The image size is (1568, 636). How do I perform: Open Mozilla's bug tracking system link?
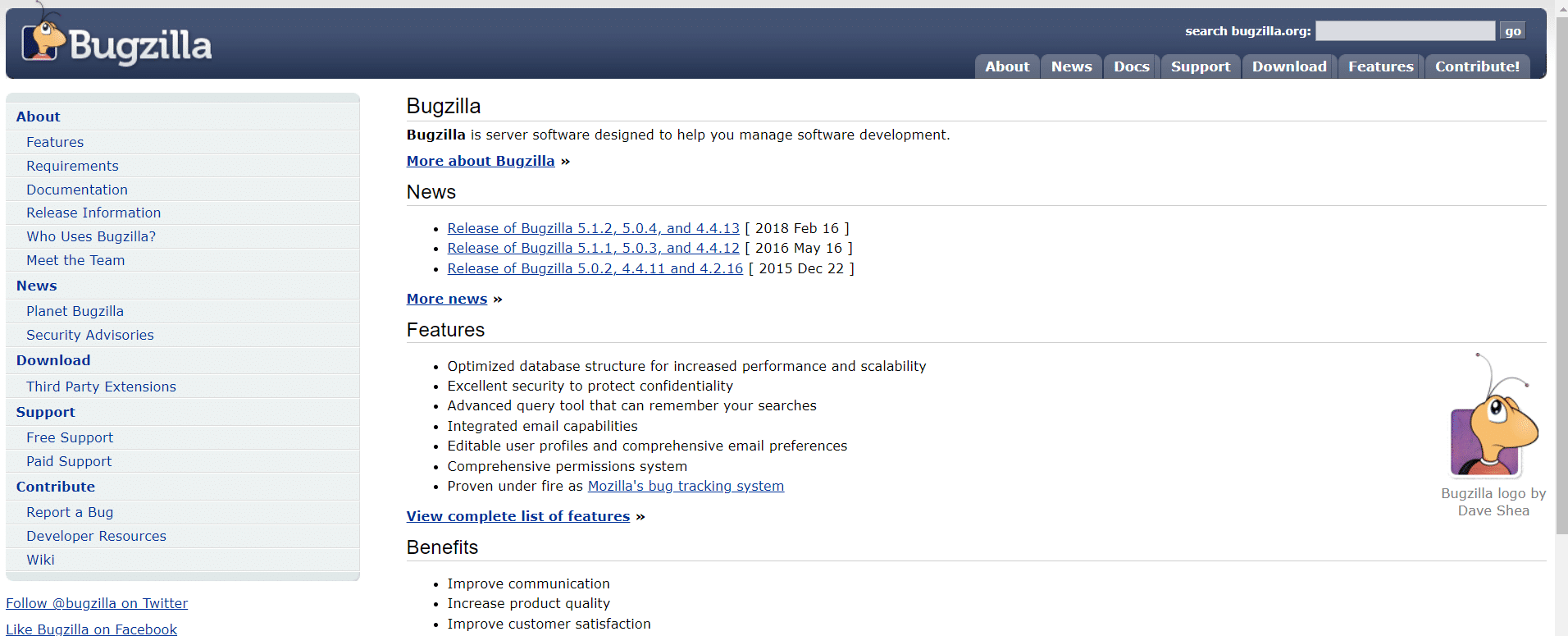pyautogui.click(x=686, y=486)
